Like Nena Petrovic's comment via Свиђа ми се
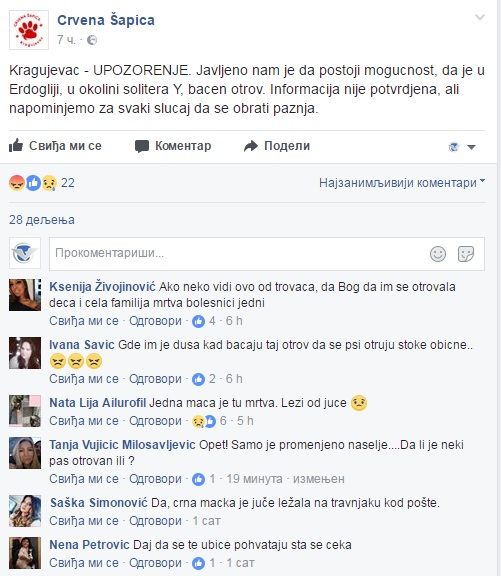This screenshot has height=576, width=501. point(84,563)
